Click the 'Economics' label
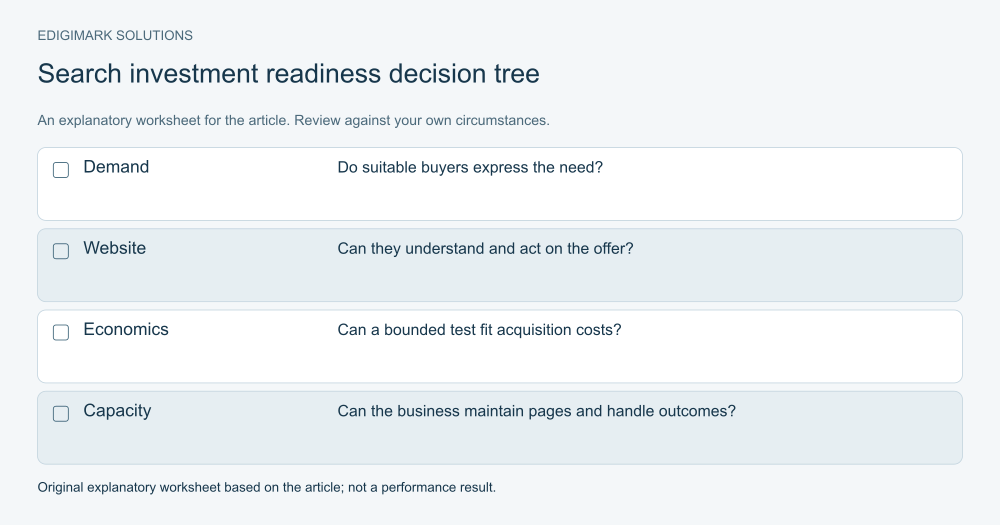1000x525 pixels. coord(126,330)
